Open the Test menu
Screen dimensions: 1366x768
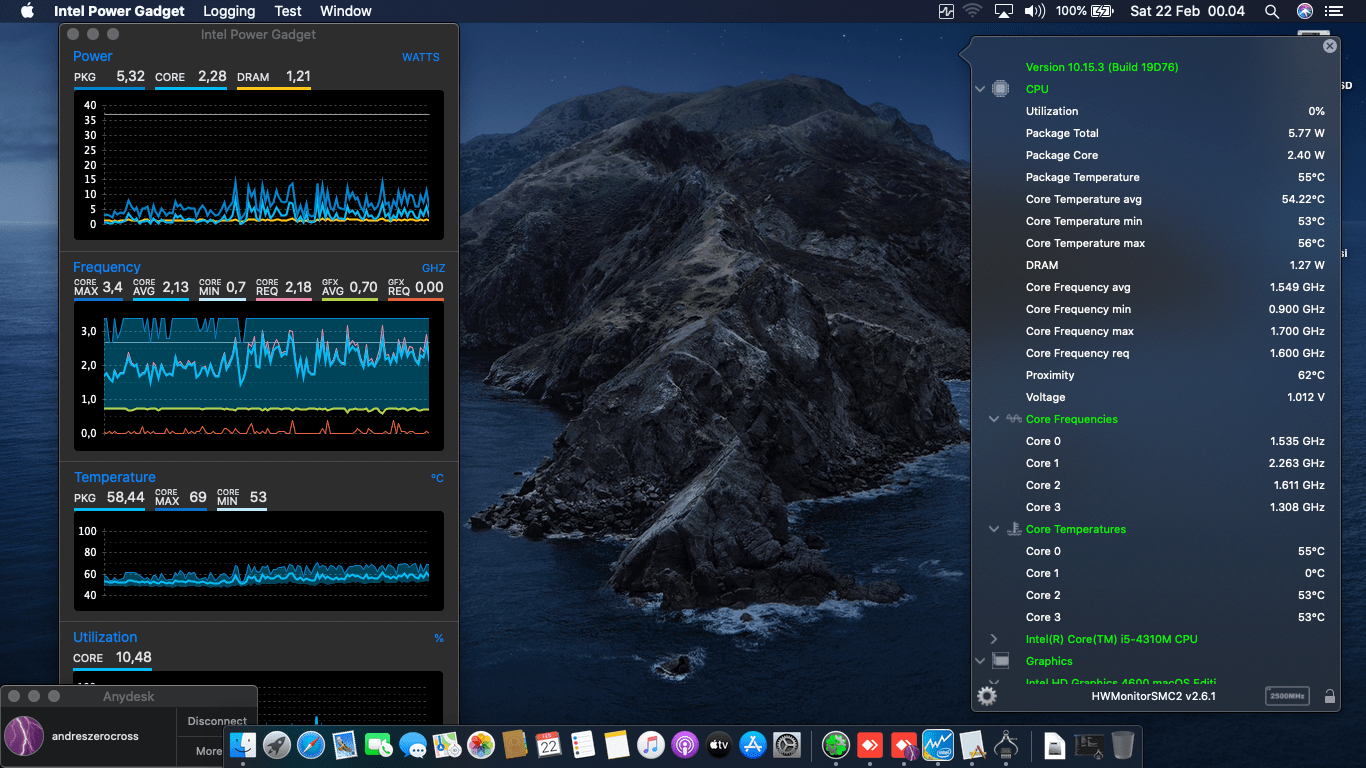(288, 11)
